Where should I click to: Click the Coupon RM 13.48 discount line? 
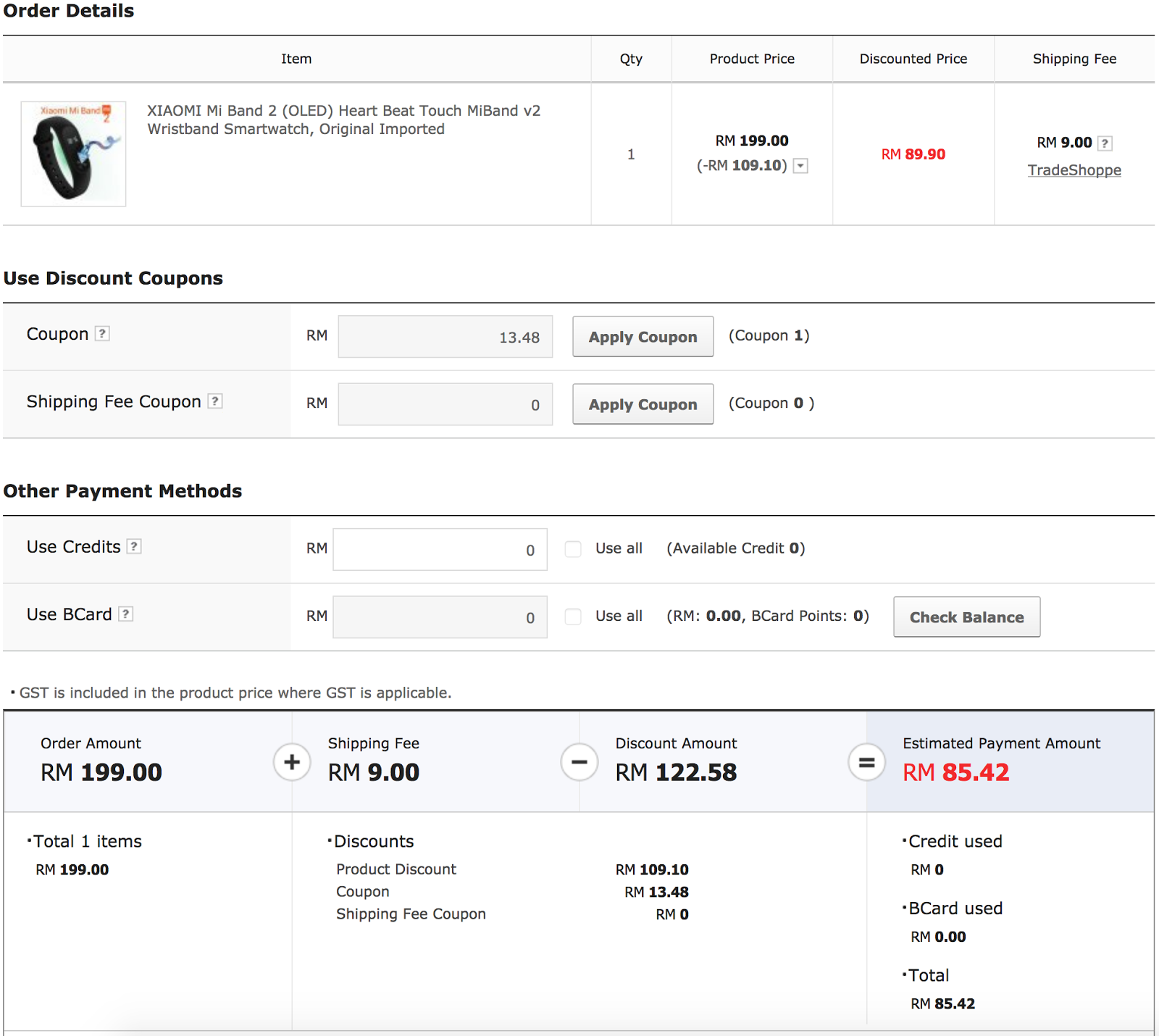[x=512, y=892]
